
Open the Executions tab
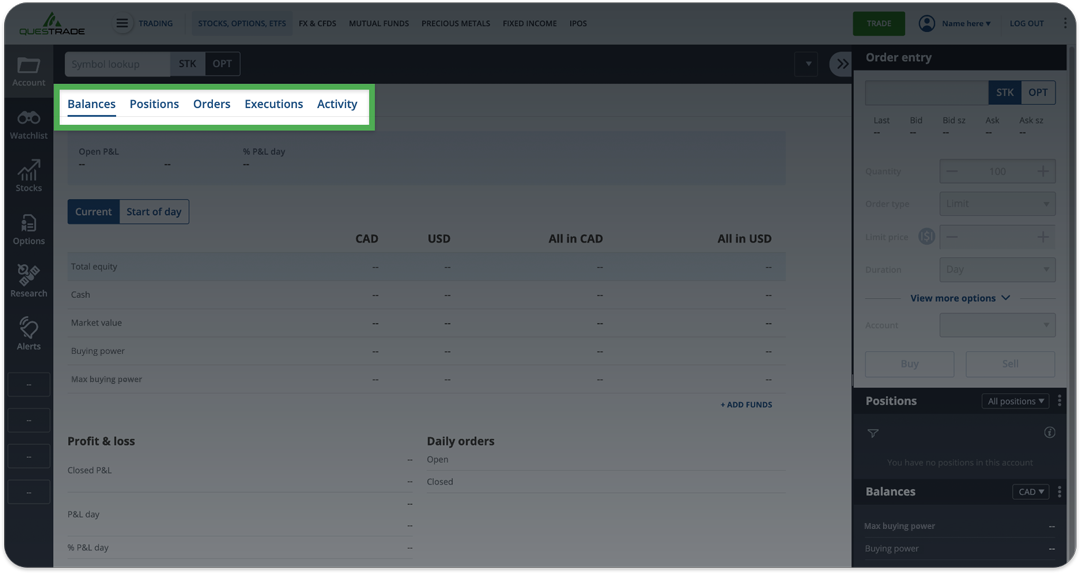273,104
